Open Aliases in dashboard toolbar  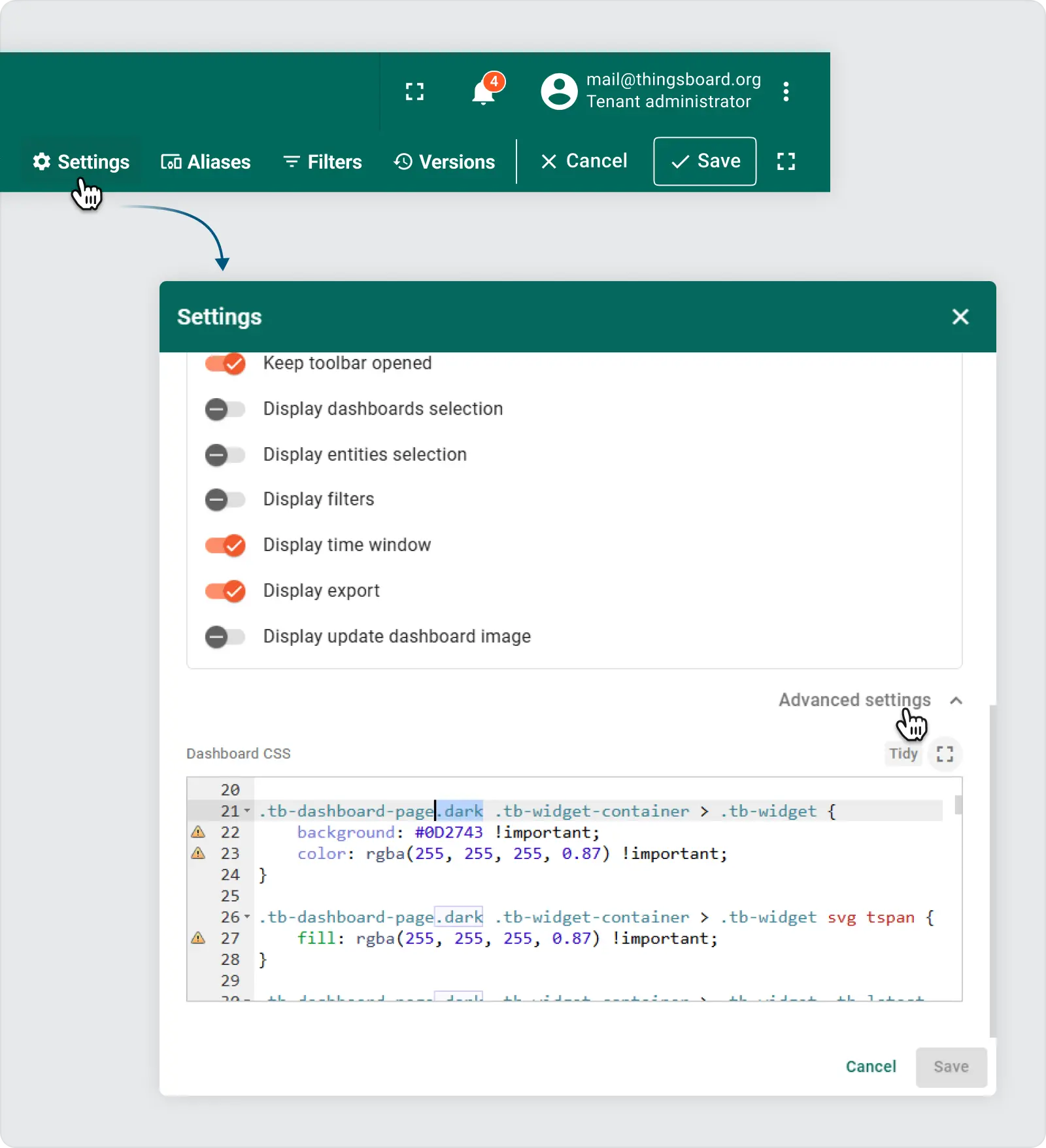(206, 162)
